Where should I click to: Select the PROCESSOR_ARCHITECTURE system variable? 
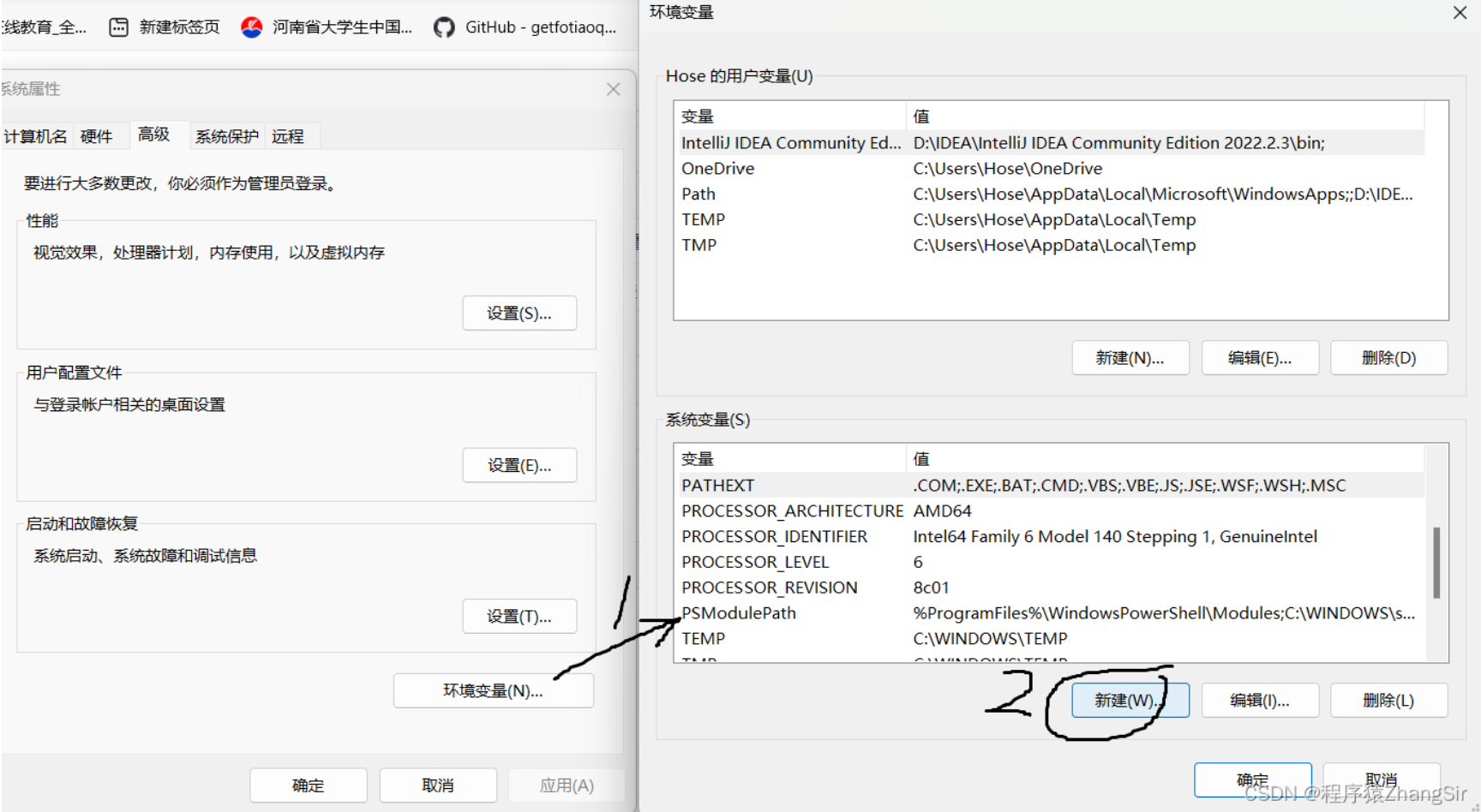click(x=1052, y=511)
